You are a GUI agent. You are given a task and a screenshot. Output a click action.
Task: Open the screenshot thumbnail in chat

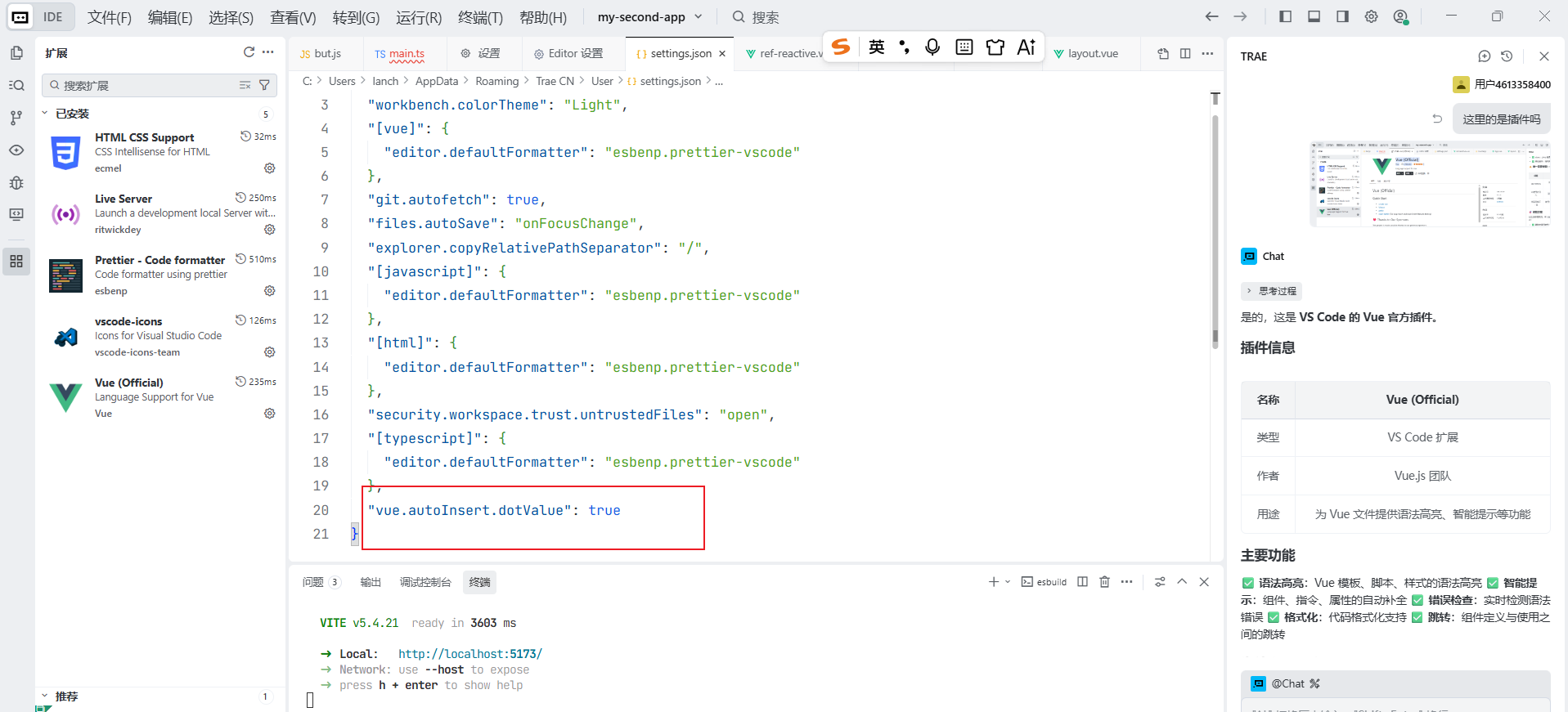(x=1430, y=184)
